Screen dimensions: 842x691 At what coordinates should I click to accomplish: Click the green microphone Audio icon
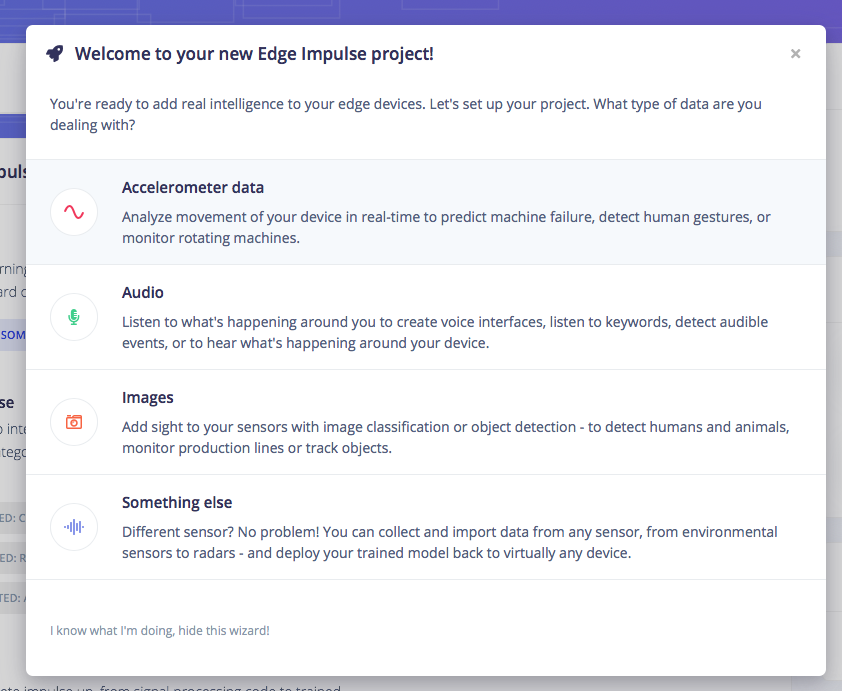74,317
